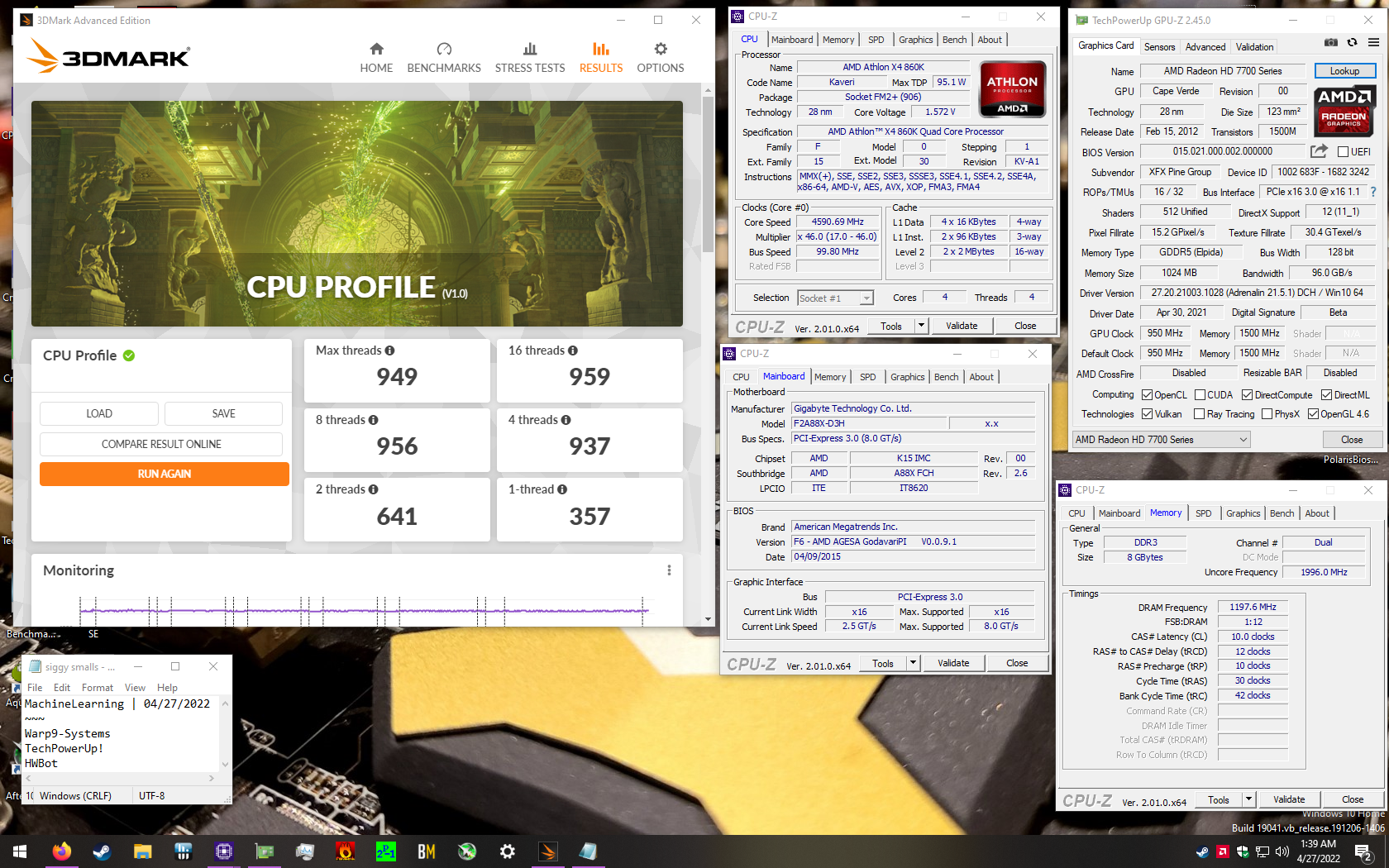Refresh GPU-Z data with refresh icon

point(1352,43)
